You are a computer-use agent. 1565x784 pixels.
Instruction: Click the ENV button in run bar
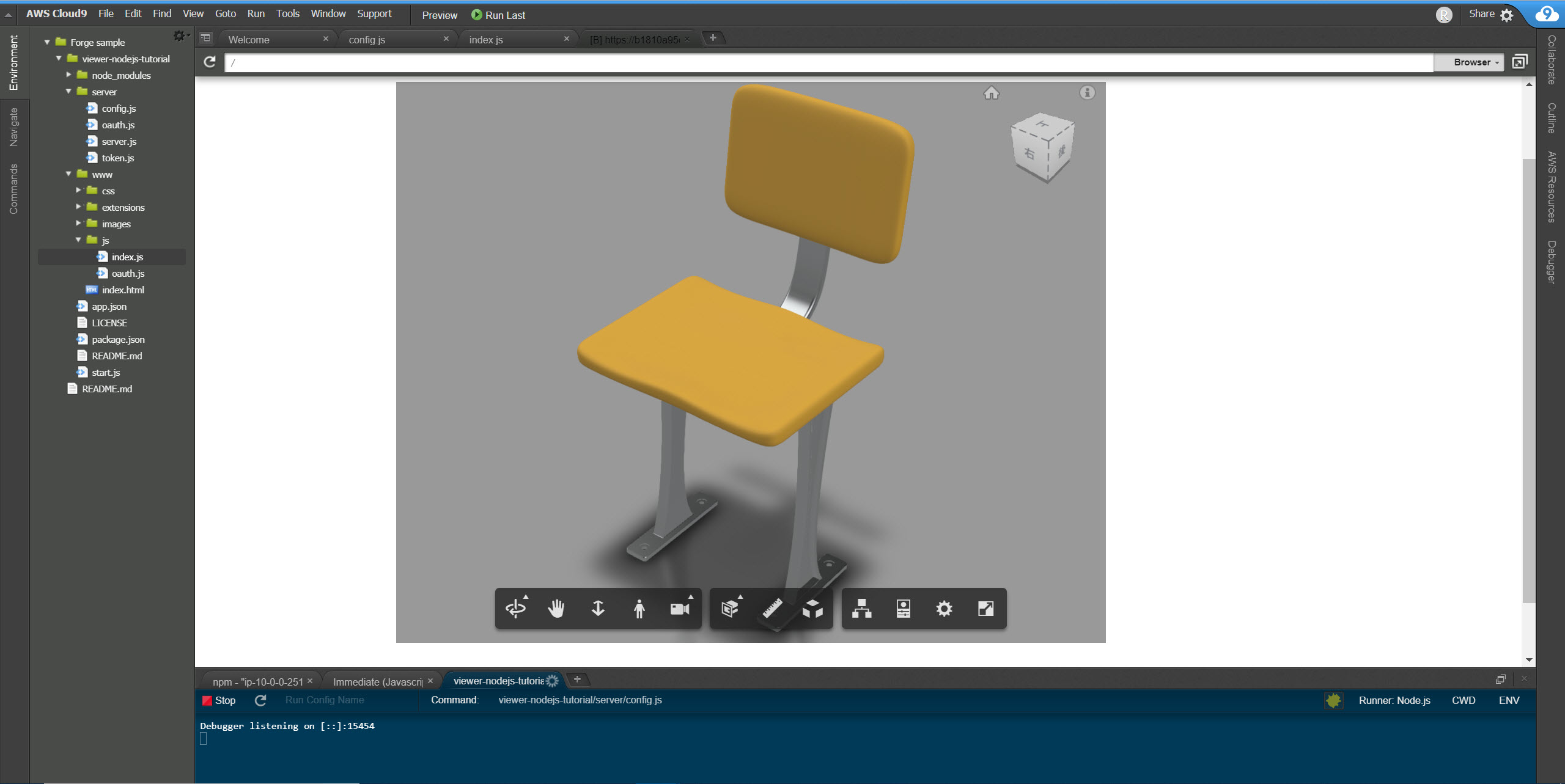click(1509, 700)
